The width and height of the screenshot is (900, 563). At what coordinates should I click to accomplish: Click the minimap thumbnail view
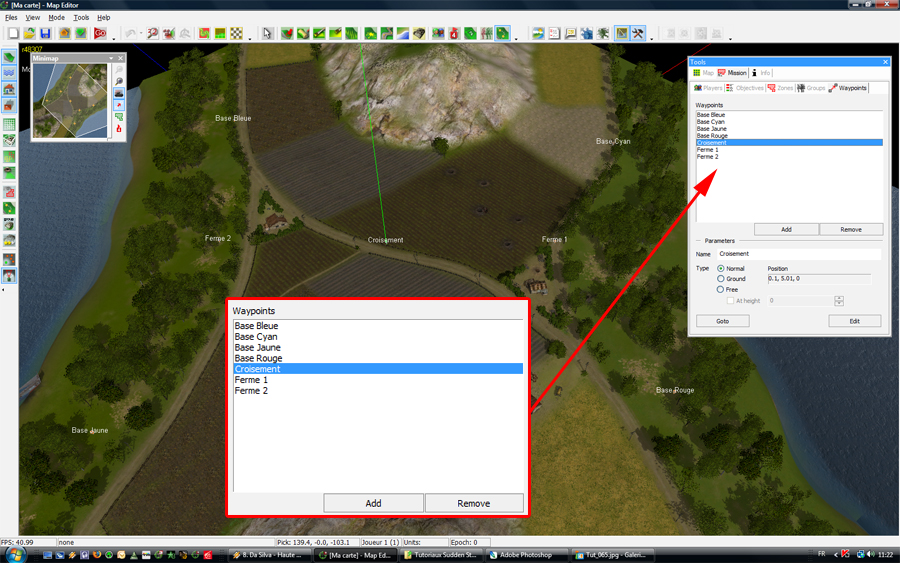70,100
